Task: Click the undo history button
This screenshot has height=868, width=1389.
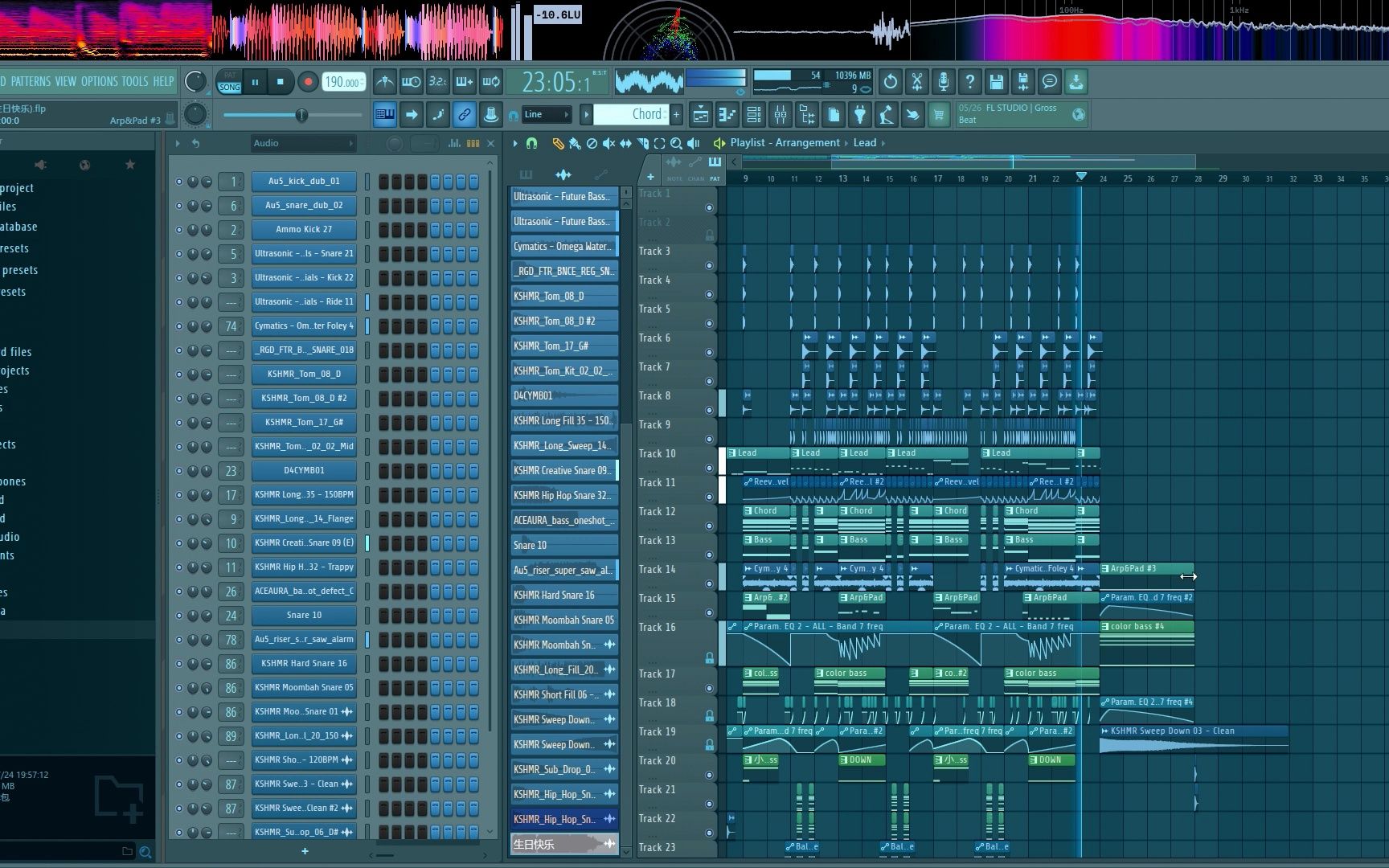Action: pos(890,81)
